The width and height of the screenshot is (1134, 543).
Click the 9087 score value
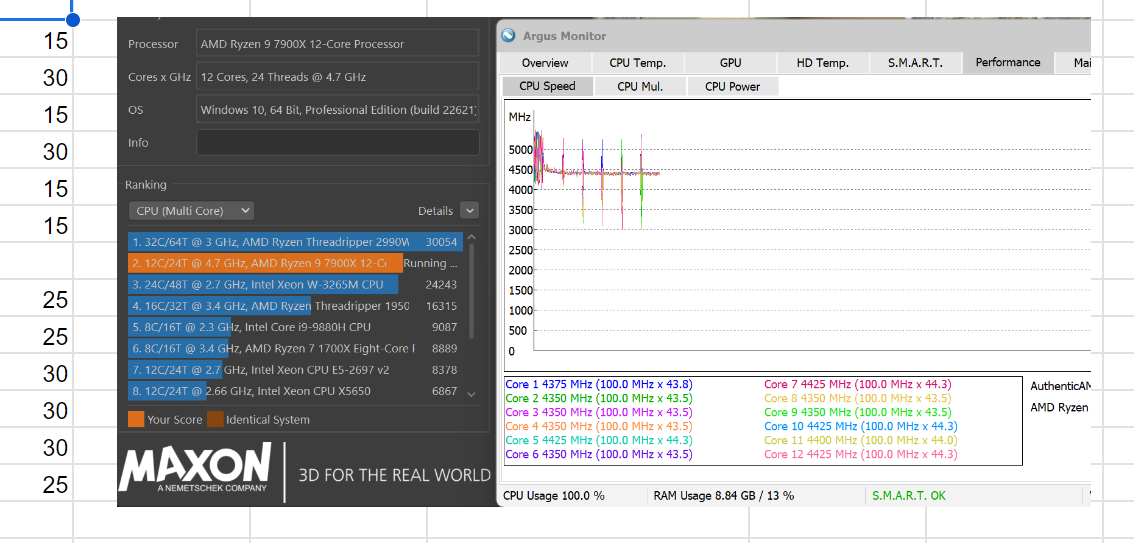(x=444, y=328)
